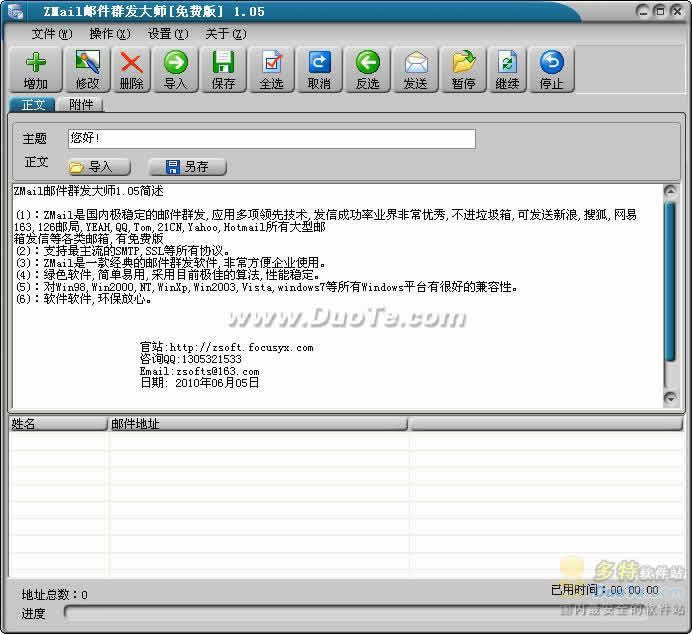Screen dimensions: 692x634
Task: Click the 继续 (Continue) toolbar icon
Action: [508, 62]
